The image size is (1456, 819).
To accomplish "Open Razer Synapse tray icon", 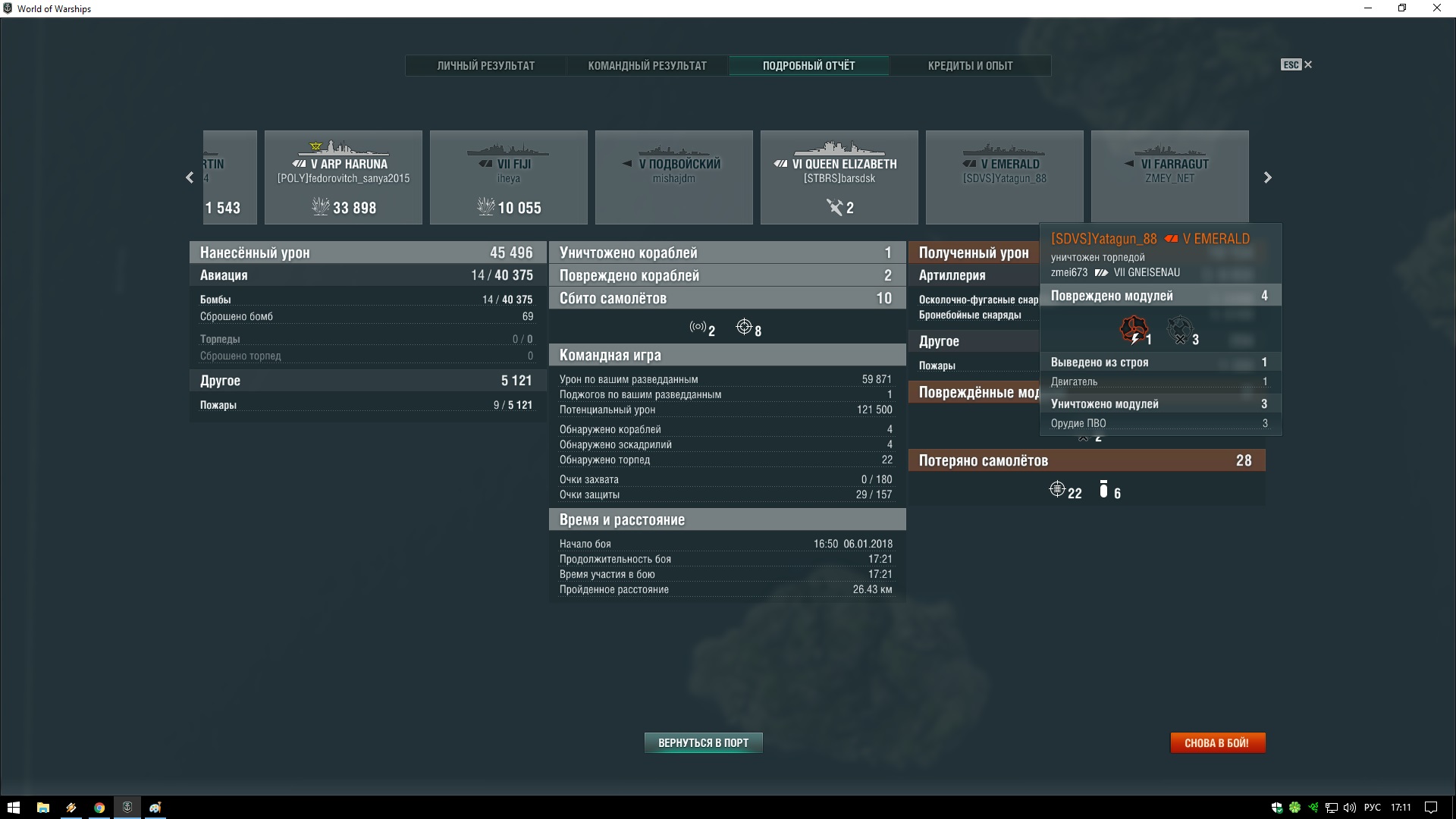I will click(1313, 808).
